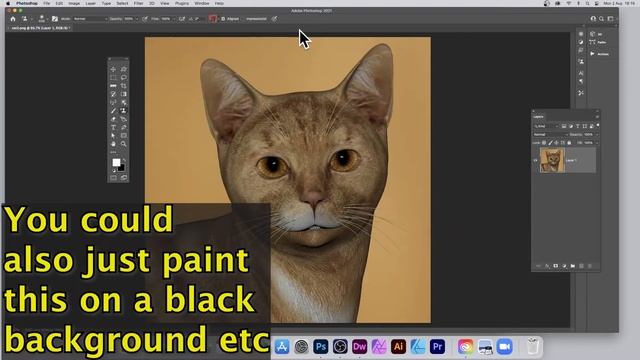Open the Image menu
The width and height of the screenshot is (640, 360).
tap(74, 3)
